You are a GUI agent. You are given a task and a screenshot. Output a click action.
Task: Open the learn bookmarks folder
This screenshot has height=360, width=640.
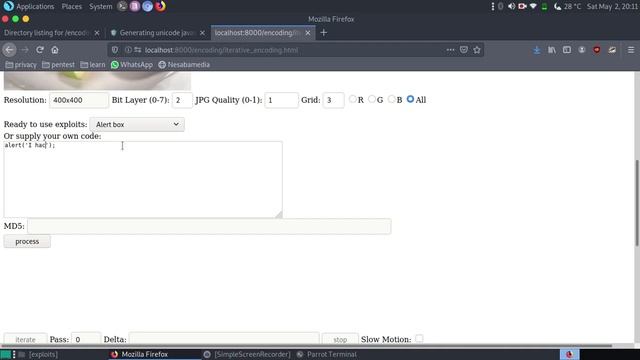[93, 64]
